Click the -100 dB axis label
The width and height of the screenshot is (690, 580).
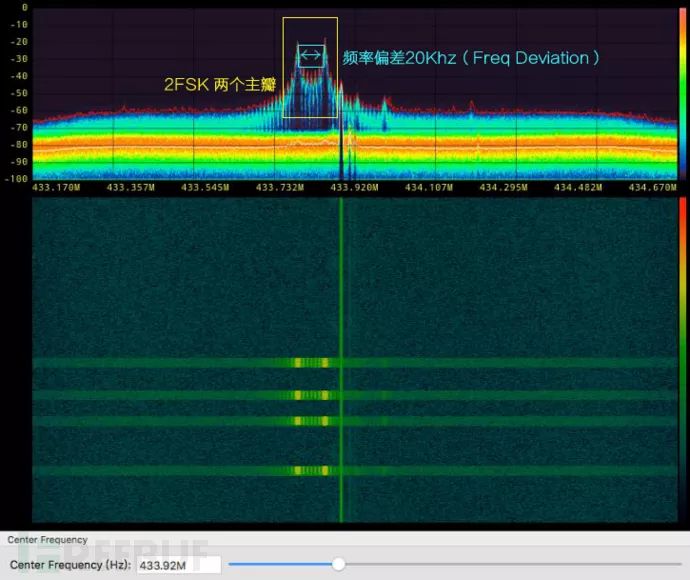[17, 178]
